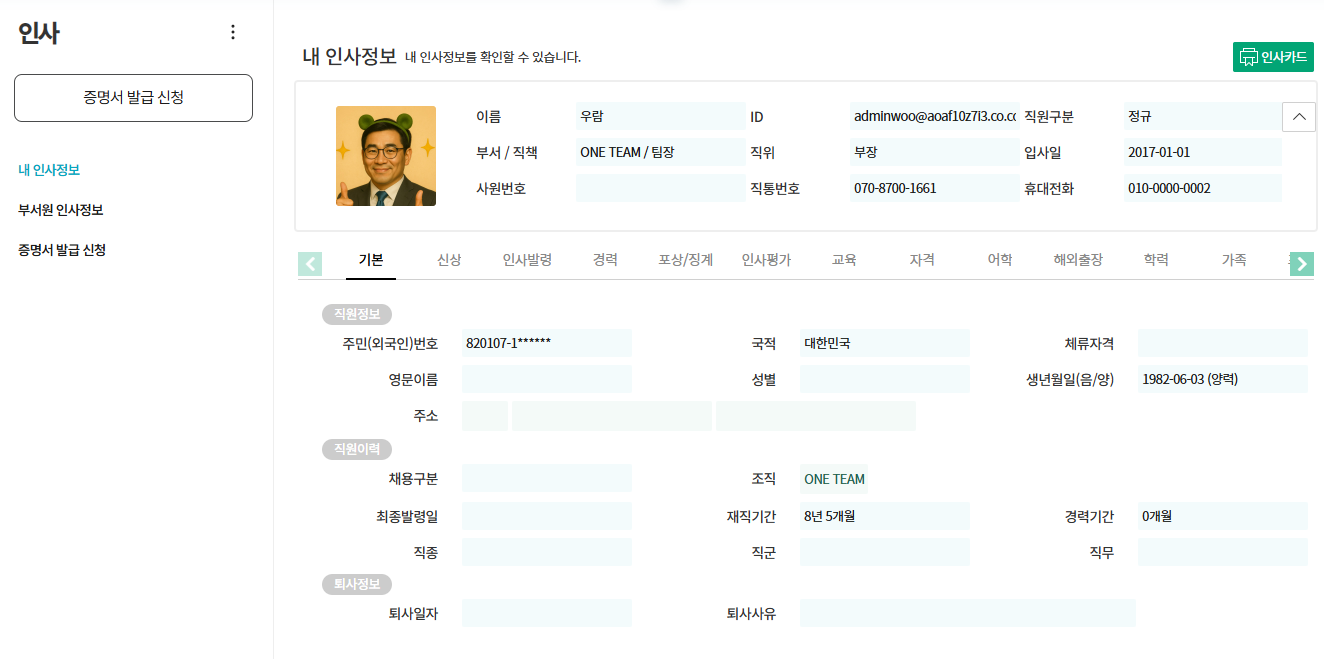Open the ONE TEAM organization link
Screen dimensions: 1324x659
[x=833, y=479]
